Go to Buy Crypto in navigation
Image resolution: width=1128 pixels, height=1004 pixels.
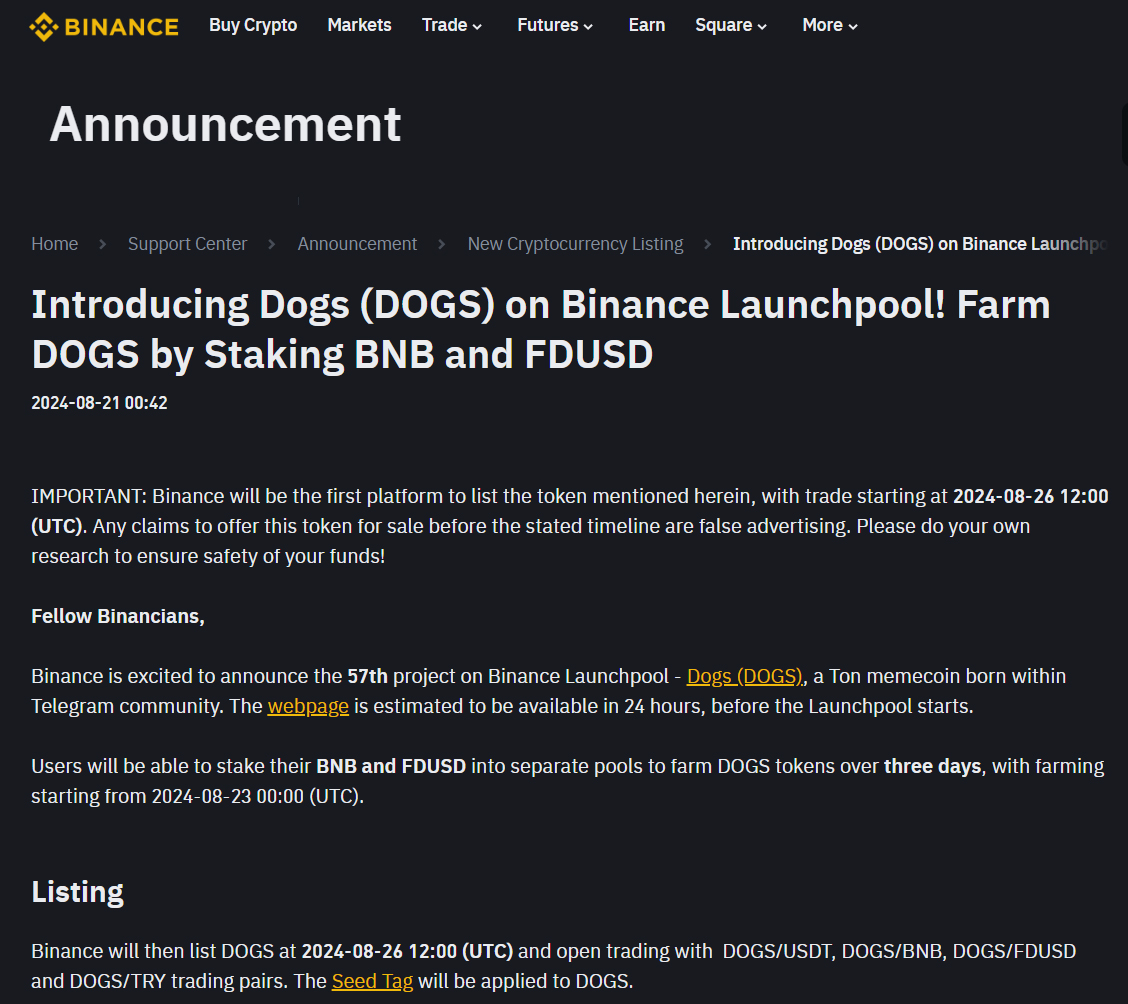pos(253,26)
